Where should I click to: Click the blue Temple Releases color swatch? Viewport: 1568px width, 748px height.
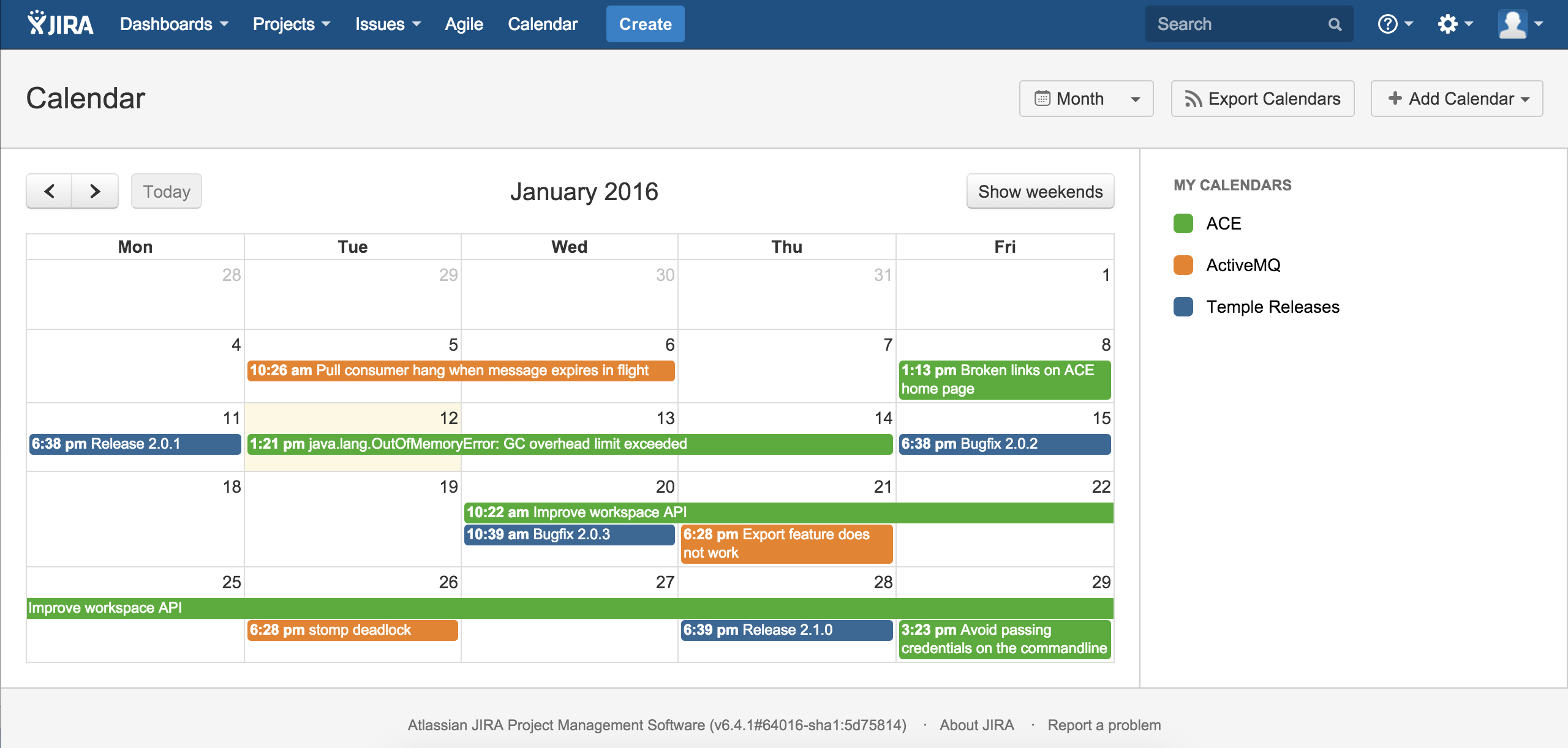click(1183, 307)
